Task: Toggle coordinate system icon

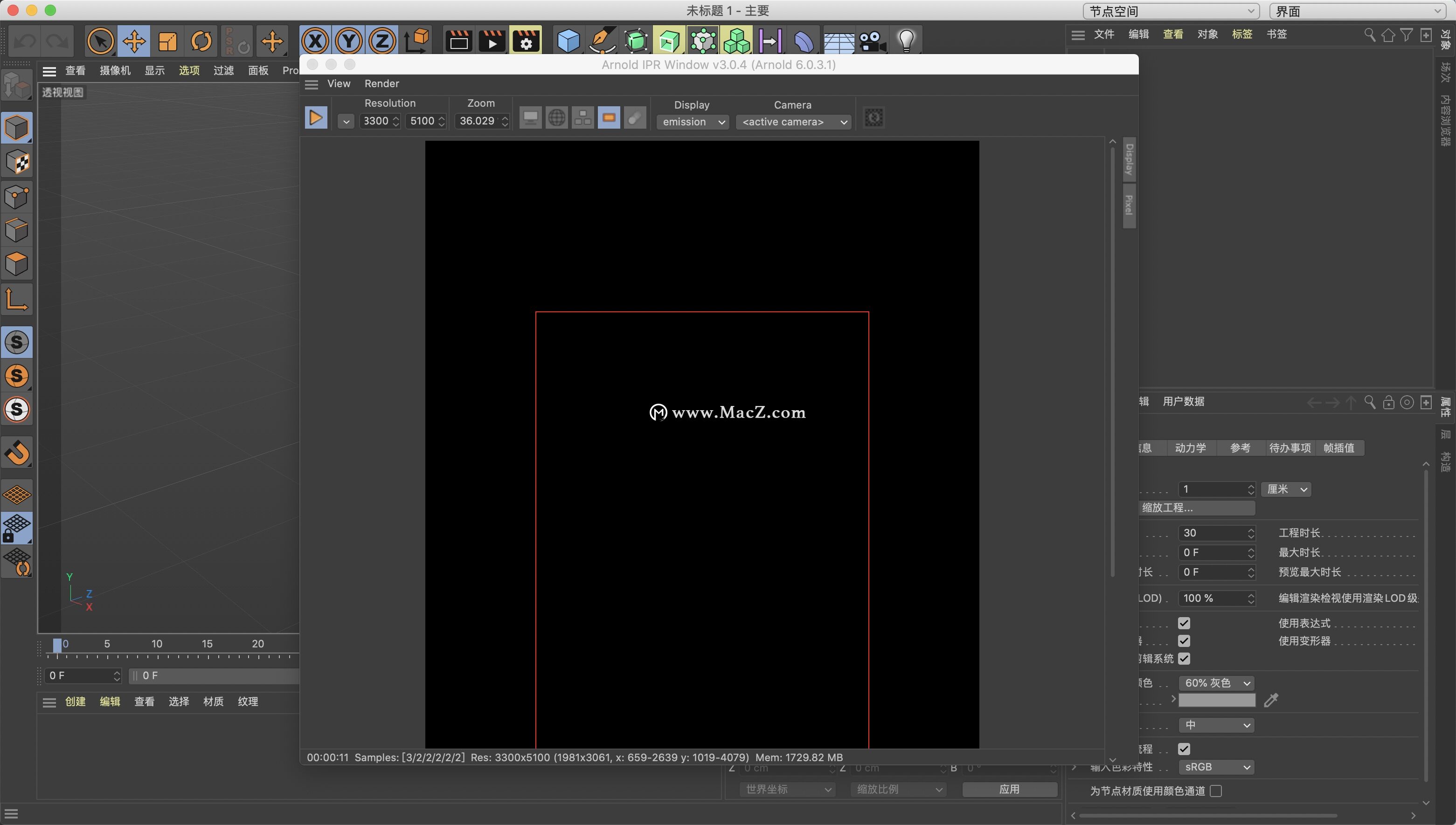Action: coord(416,41)
